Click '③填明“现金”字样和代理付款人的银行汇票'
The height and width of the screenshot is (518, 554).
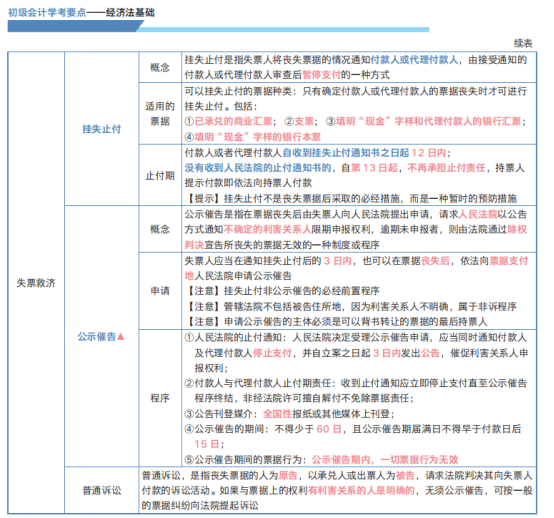[x=424, y=122]
